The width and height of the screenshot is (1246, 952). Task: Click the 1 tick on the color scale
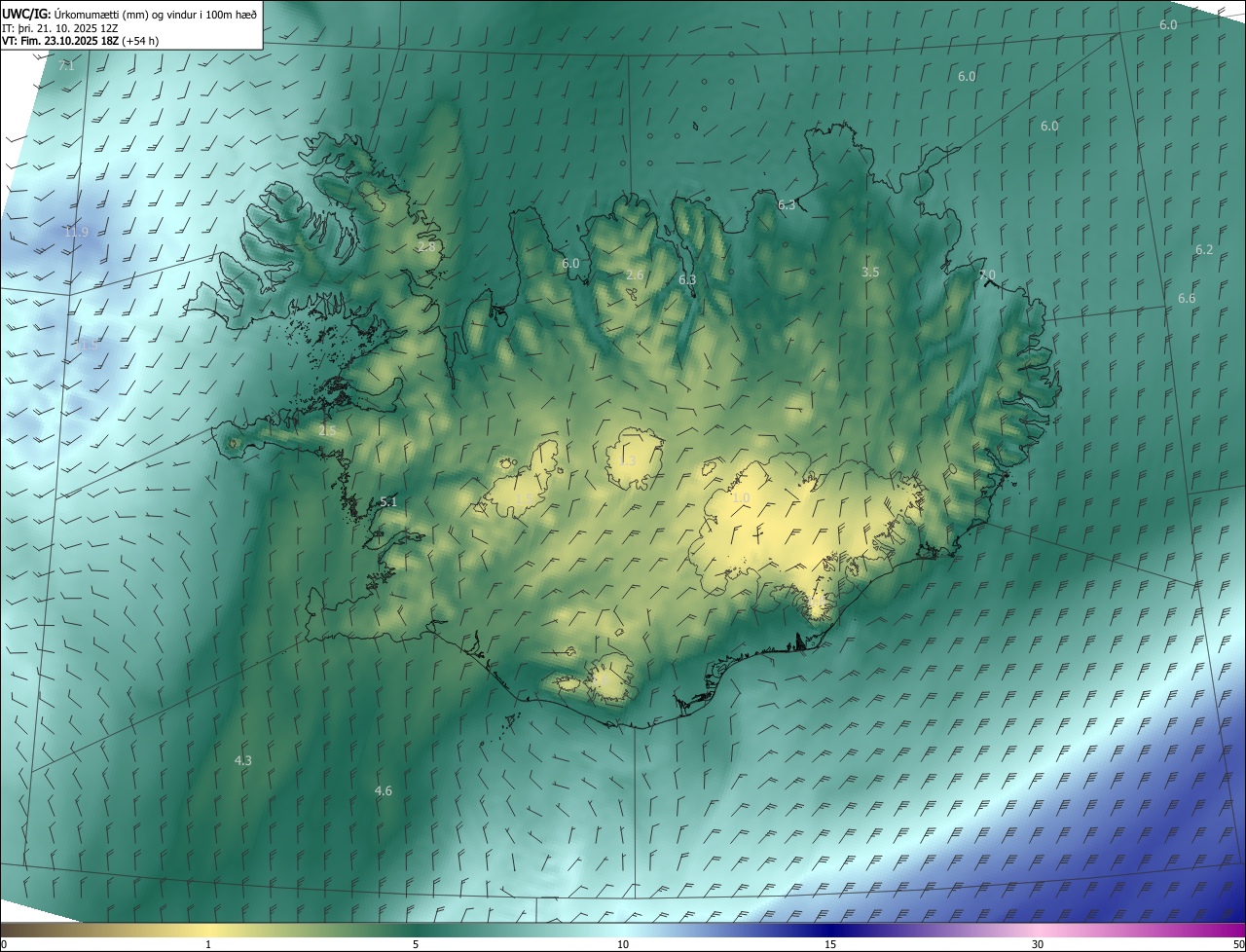pos(208,944)
